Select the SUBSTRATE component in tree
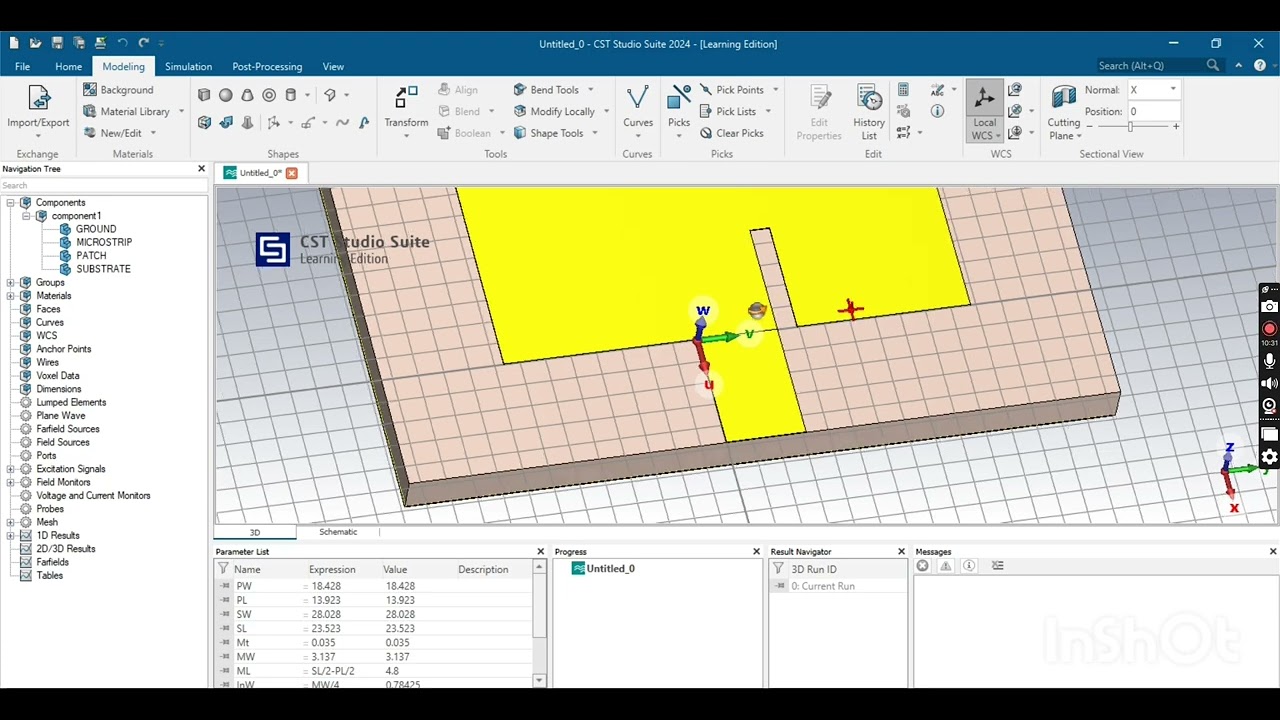 (x=103, y=269)
